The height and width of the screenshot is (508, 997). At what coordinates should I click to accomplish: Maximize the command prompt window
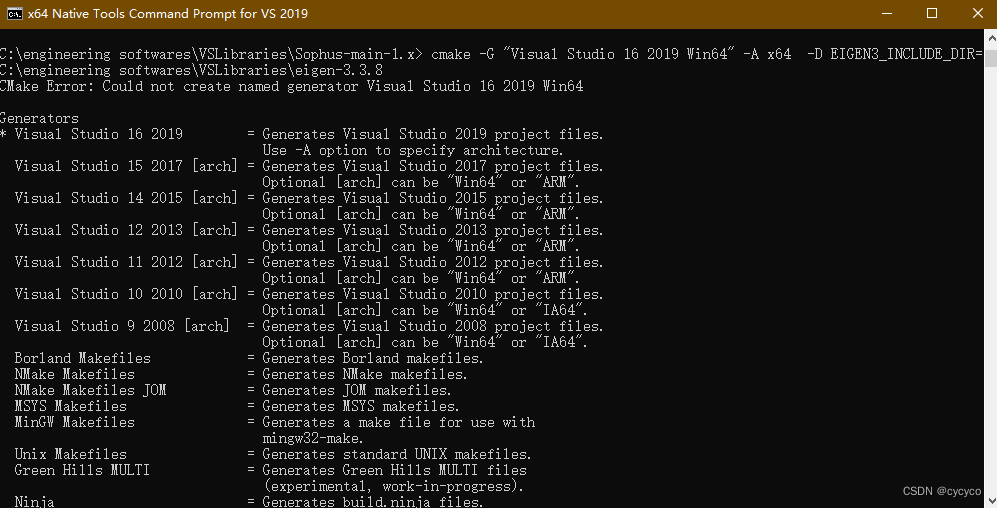(932, 13)
